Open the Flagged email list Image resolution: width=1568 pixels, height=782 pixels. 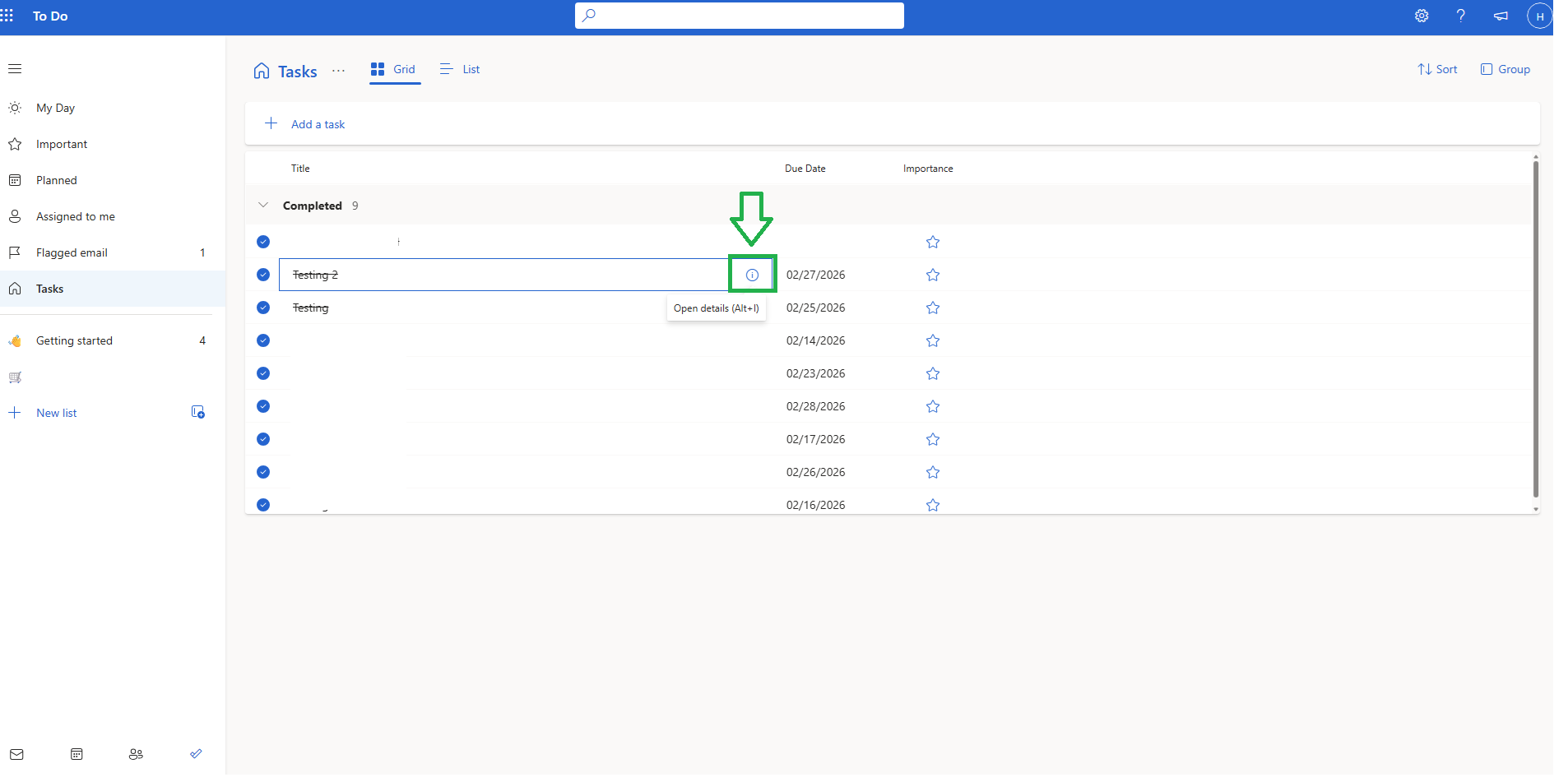72,252
